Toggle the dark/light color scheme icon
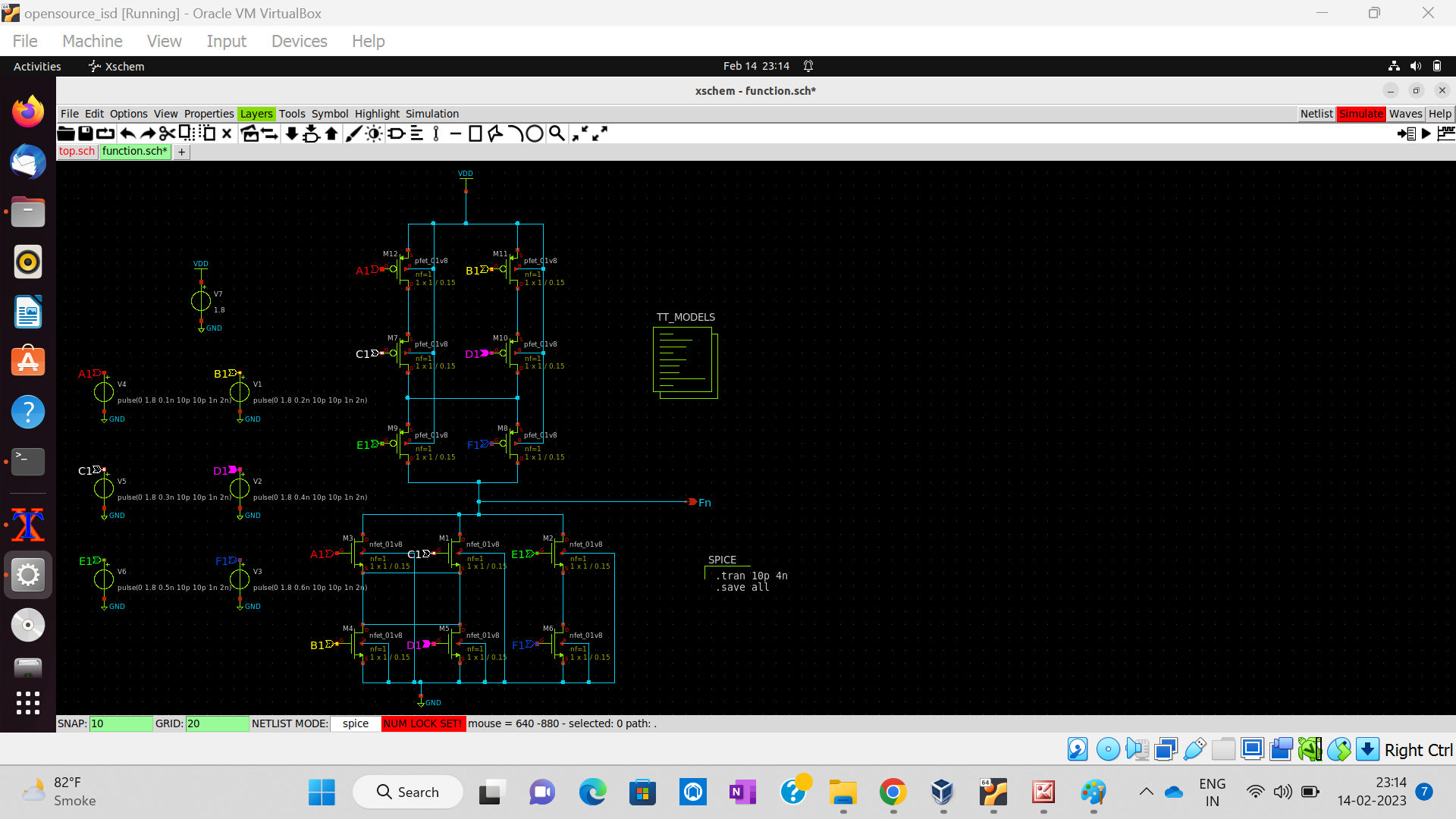 click(x=374, y=134)
